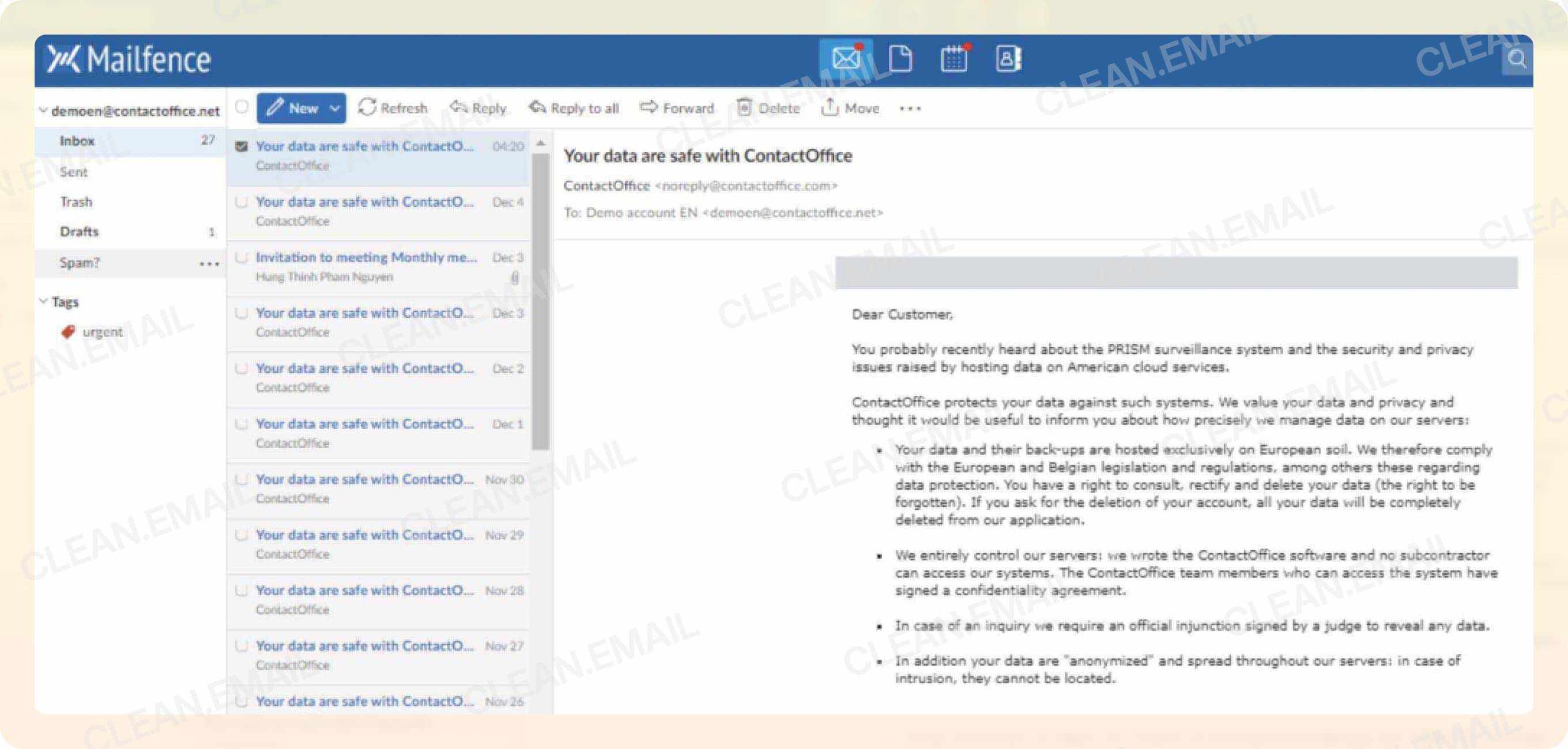Open the Mail icon in the top navigation
Screen dimensions: 1568x749
[846, 58]
